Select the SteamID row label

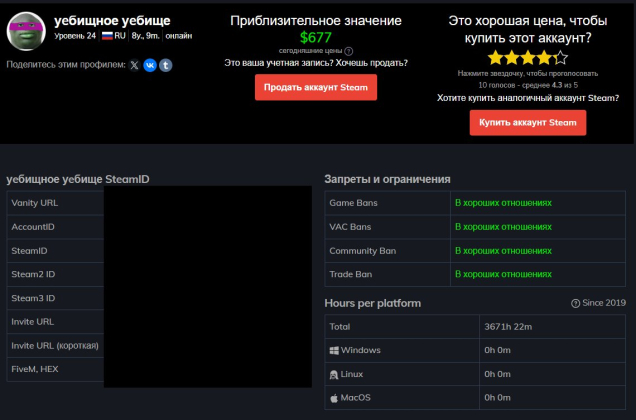29,251
